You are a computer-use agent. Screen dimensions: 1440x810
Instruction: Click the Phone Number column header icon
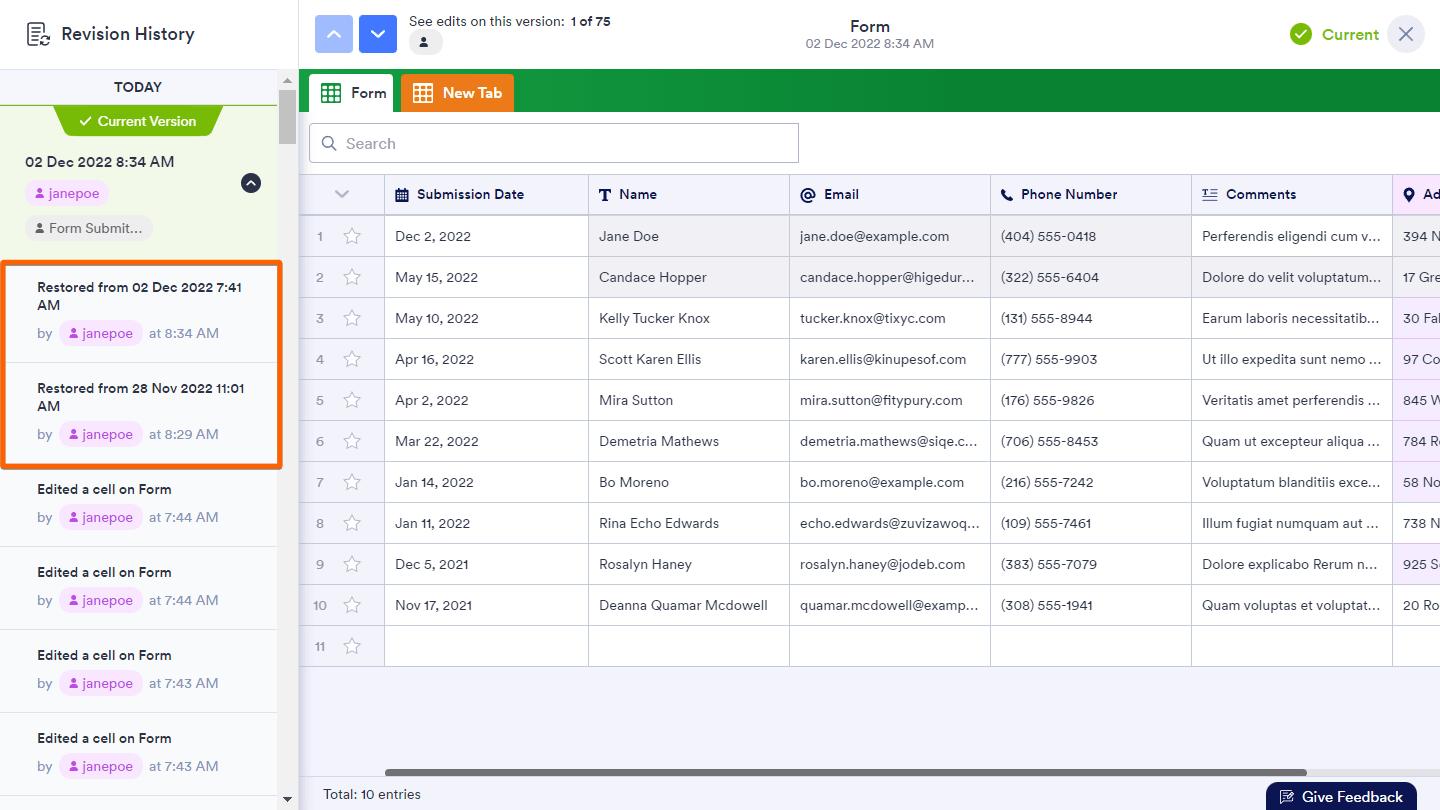pos(1006,195)
